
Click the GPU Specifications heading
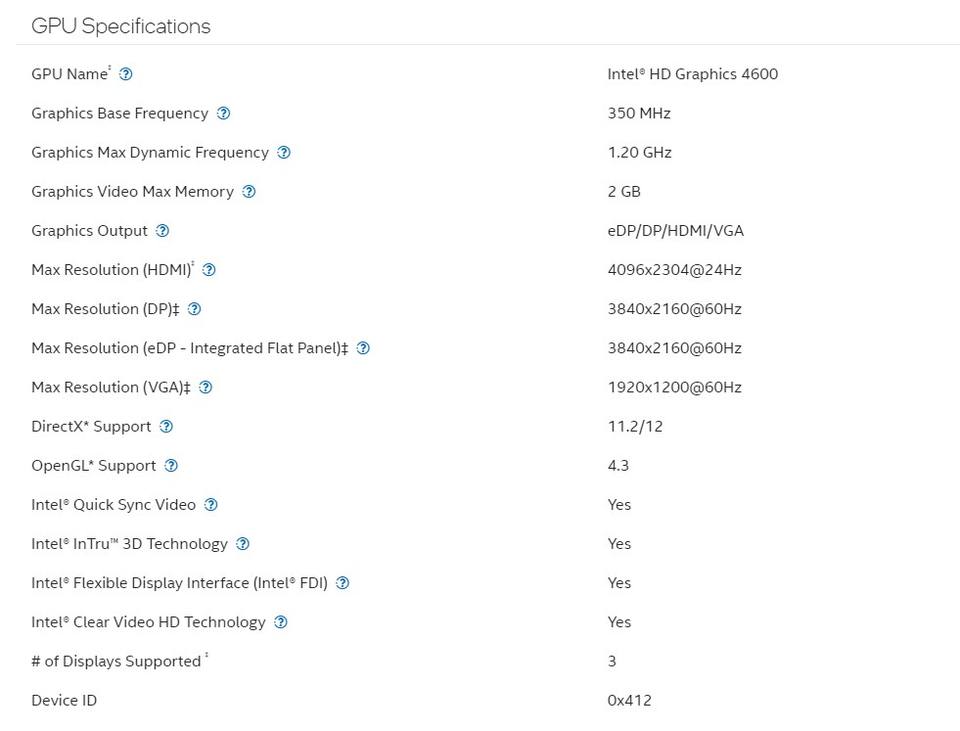[x=121, y=26]
